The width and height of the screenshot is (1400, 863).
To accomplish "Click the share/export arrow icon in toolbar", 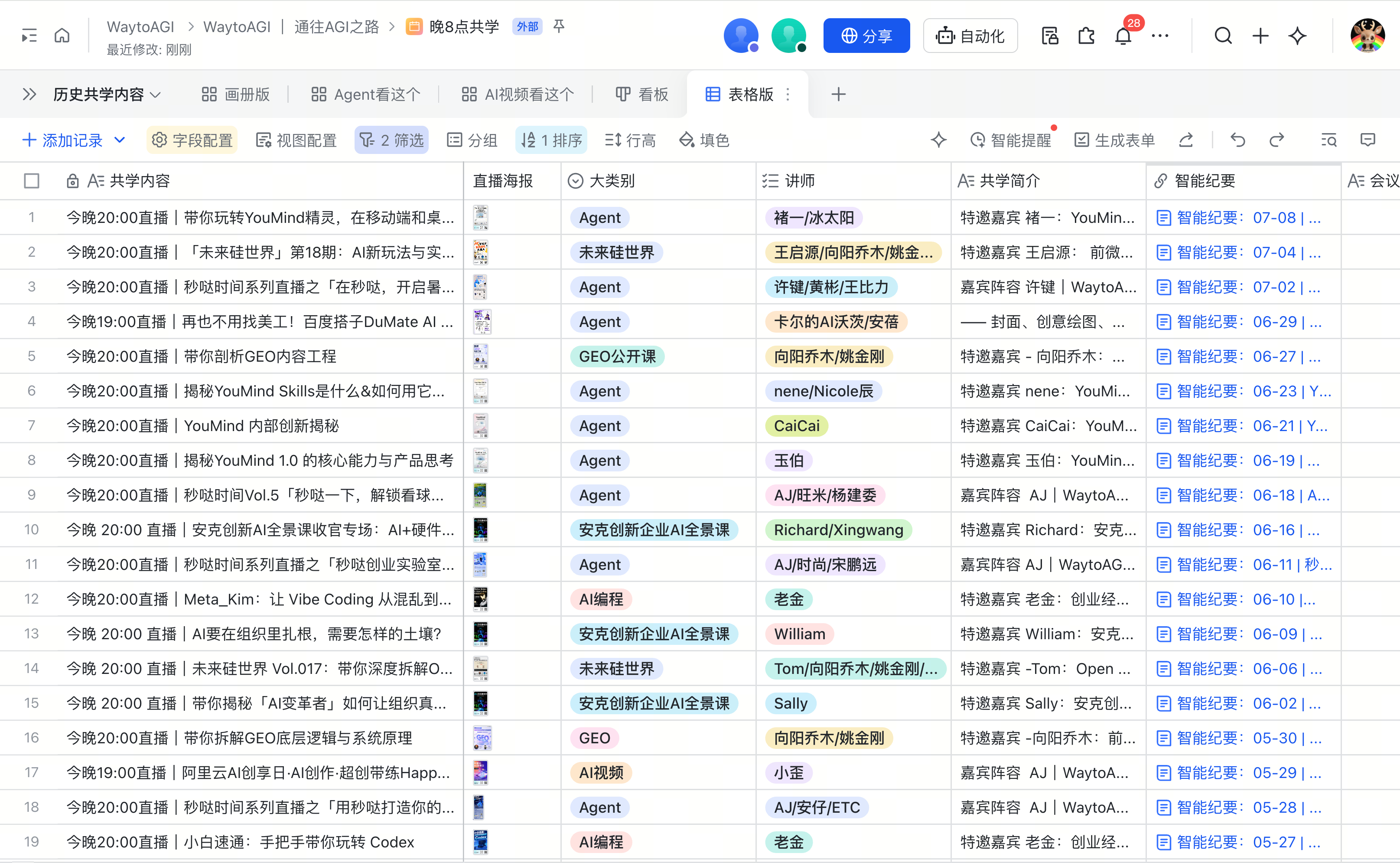I will point(1186,140).
